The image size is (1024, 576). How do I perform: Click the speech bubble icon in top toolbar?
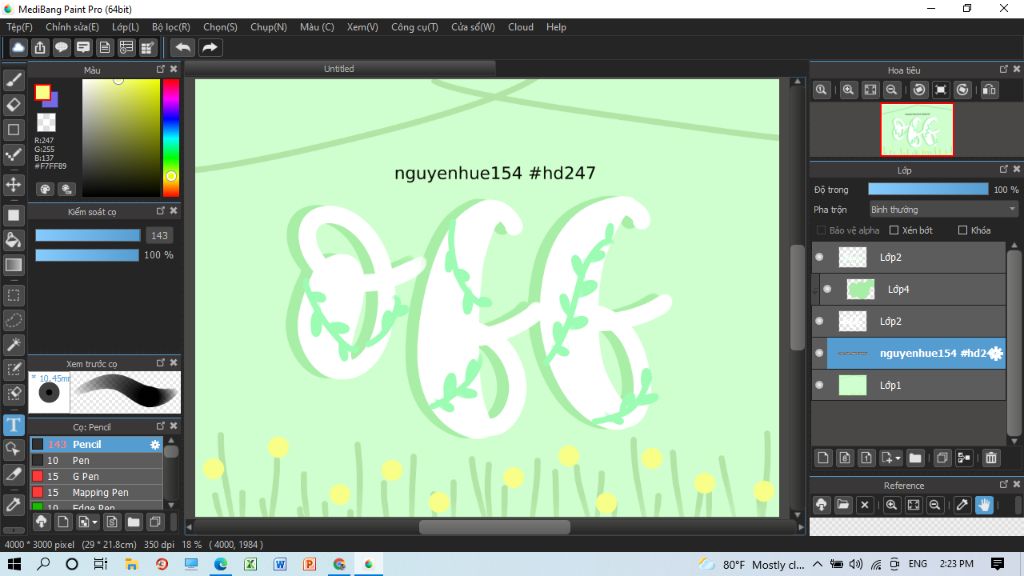[x=61, y=48]
